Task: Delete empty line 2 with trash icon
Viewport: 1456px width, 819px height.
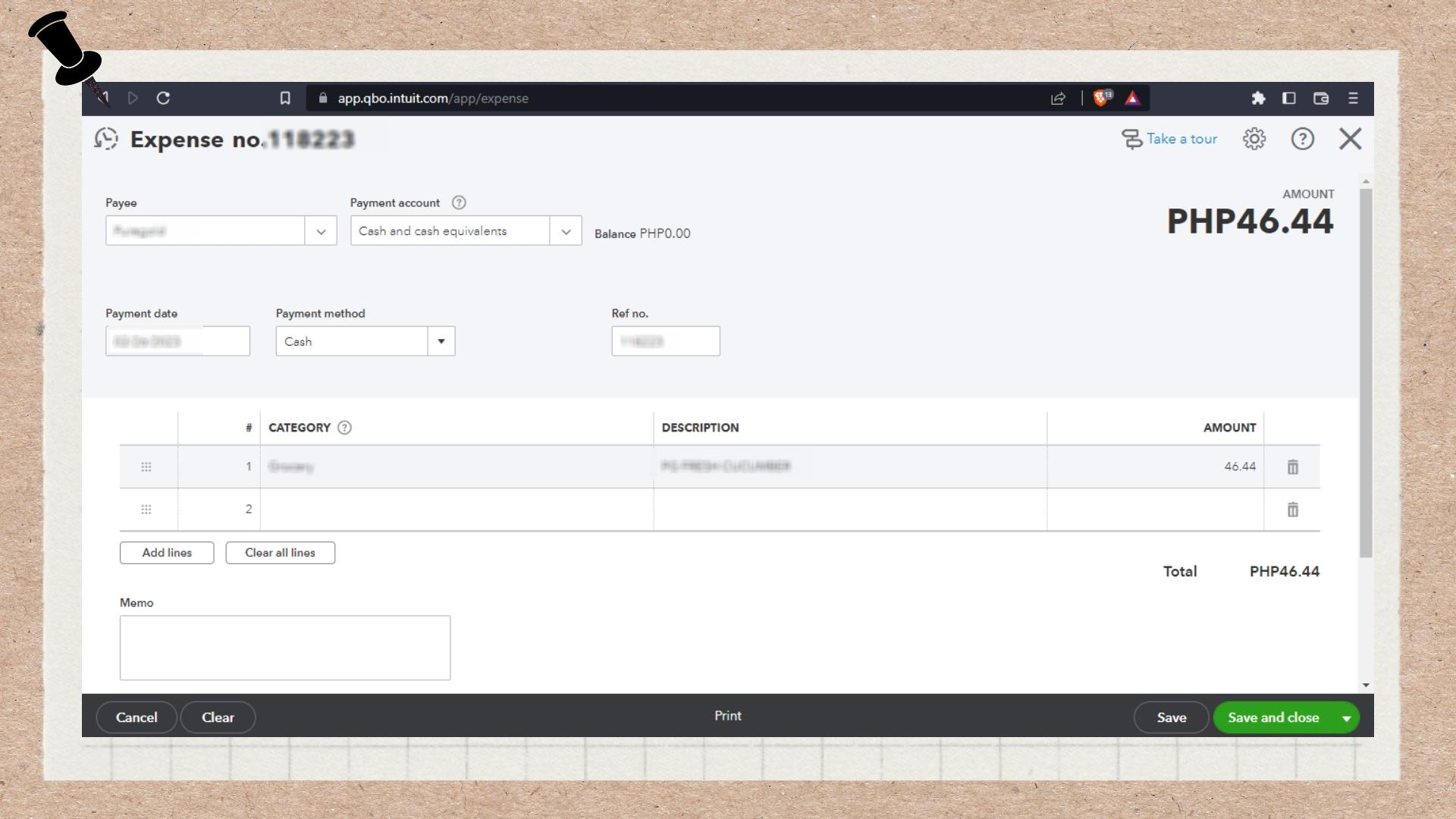Action: (x=1292, y=510)
